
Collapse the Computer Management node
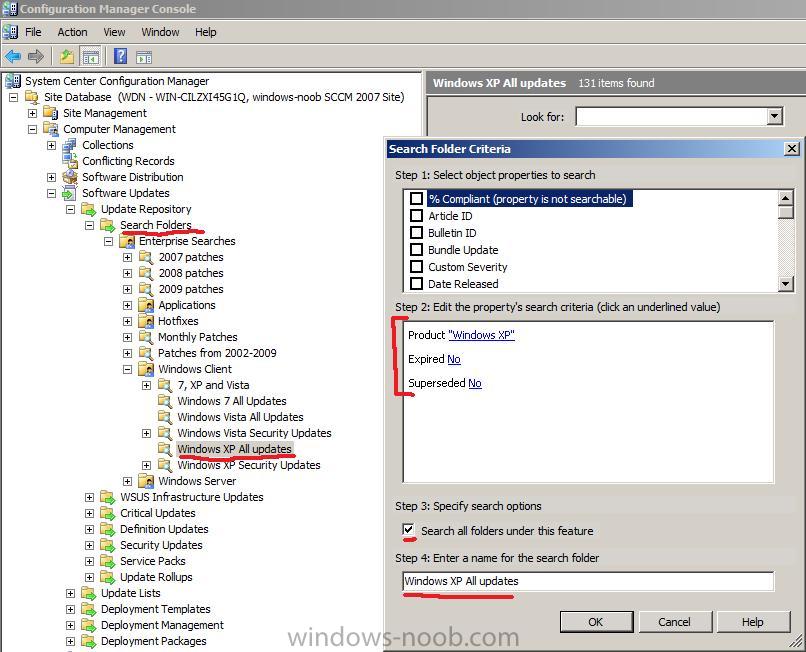(32, 129)
